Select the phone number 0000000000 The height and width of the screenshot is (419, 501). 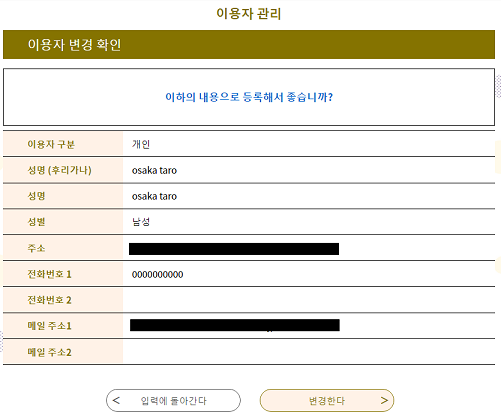(157, 275)
